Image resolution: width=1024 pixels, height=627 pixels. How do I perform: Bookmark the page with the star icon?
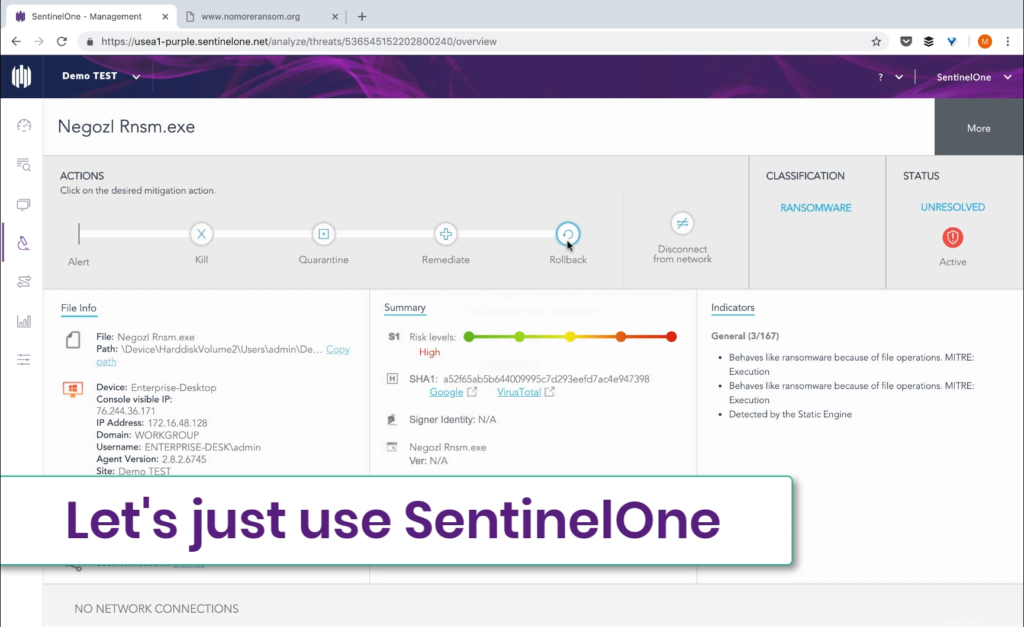[x=876, y=42]
